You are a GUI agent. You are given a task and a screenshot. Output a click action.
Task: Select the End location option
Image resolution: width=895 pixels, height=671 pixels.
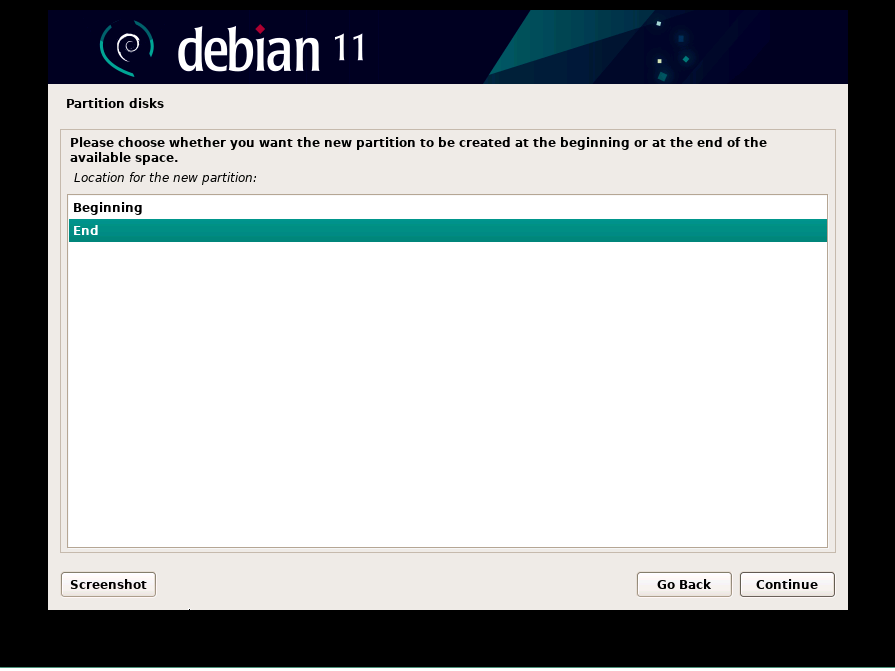point(448,231)
